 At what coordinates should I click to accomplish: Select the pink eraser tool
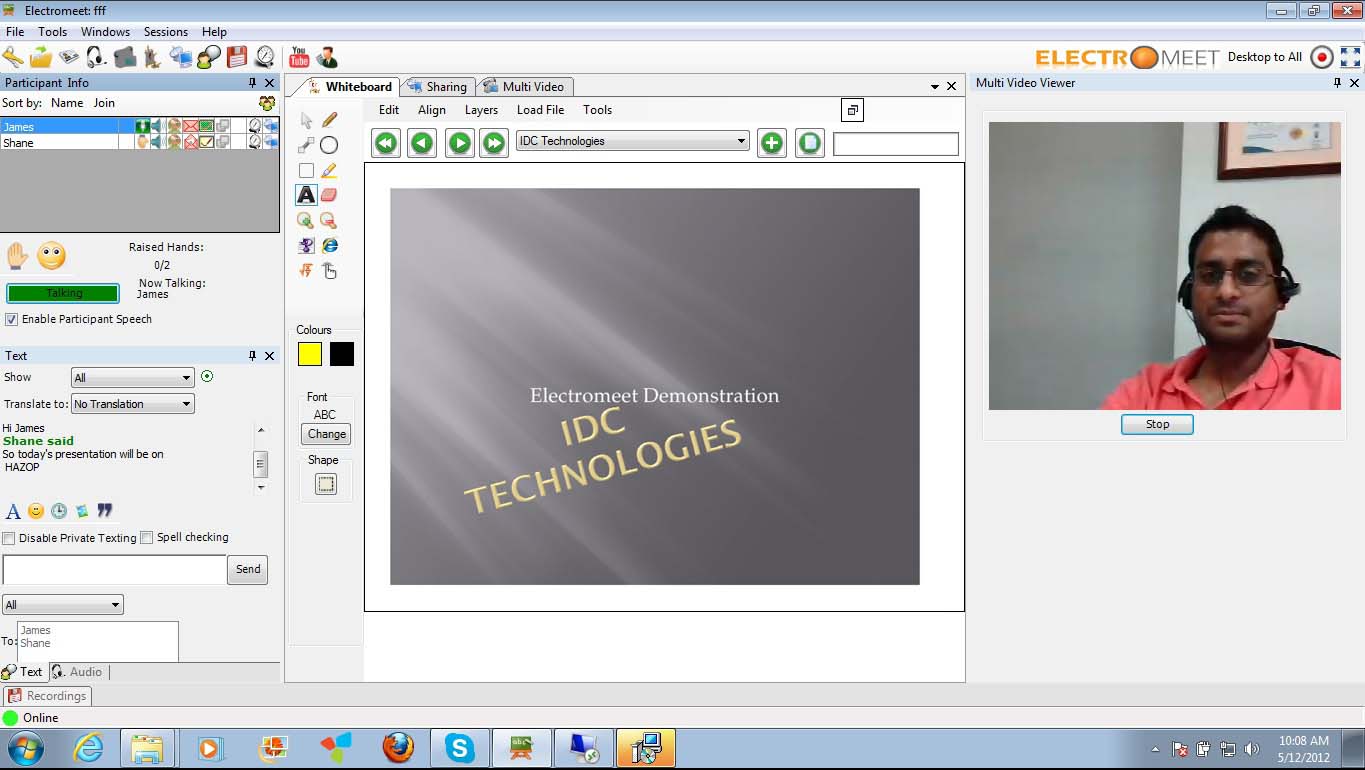point(329,195)
